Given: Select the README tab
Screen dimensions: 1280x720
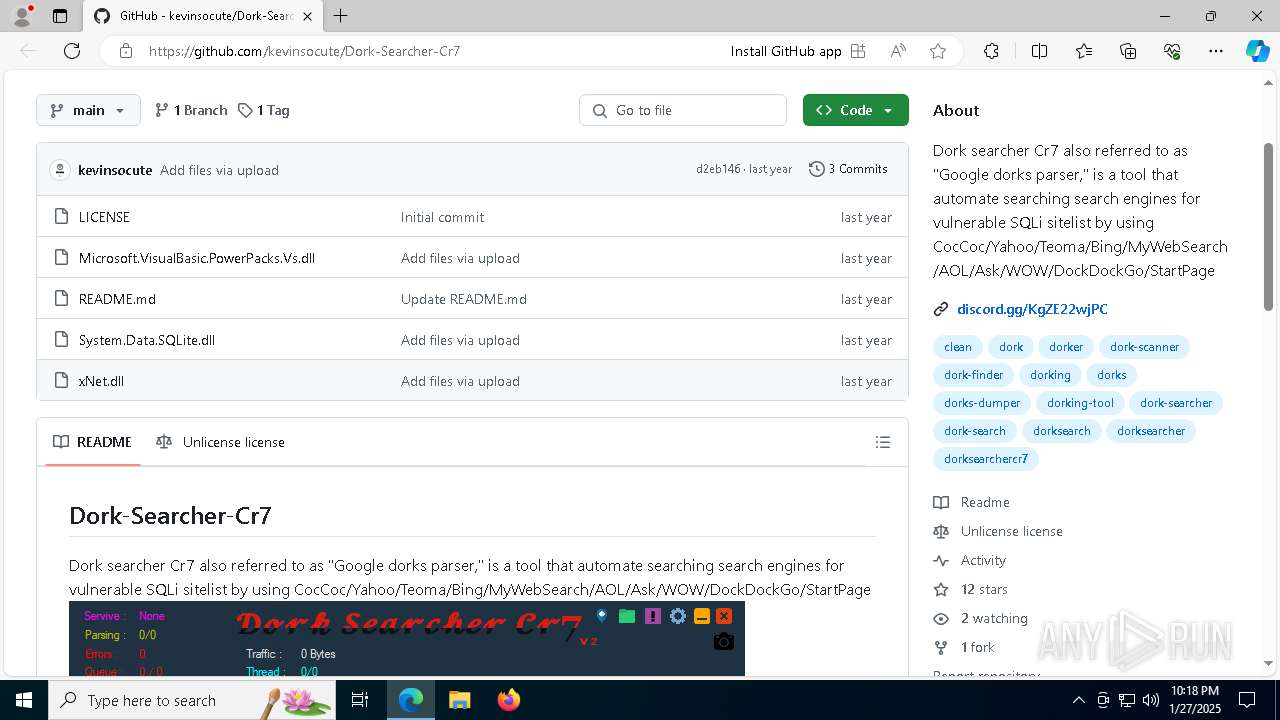Looking at the screenshot, I should (x=92, y=442).
